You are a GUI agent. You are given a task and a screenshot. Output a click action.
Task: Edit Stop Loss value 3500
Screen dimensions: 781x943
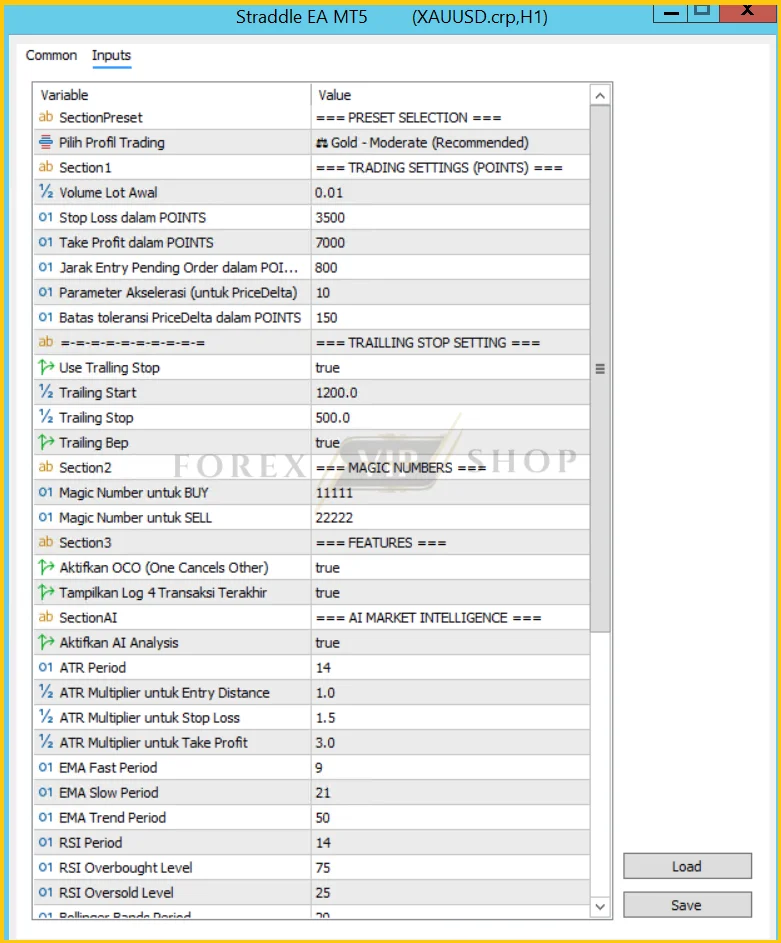coord(450,218)
